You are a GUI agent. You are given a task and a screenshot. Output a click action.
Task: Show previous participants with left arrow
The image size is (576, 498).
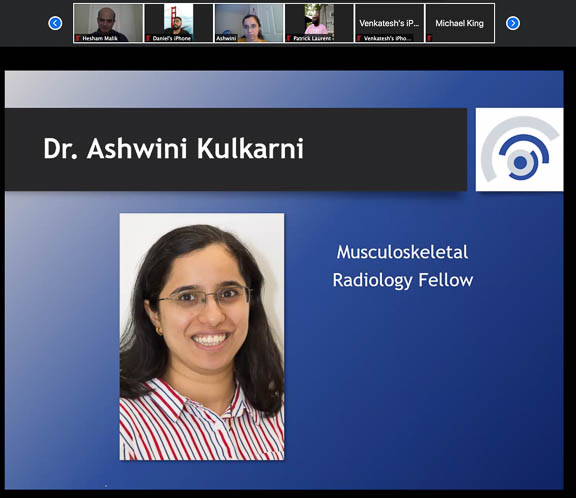tap(55, 23)
